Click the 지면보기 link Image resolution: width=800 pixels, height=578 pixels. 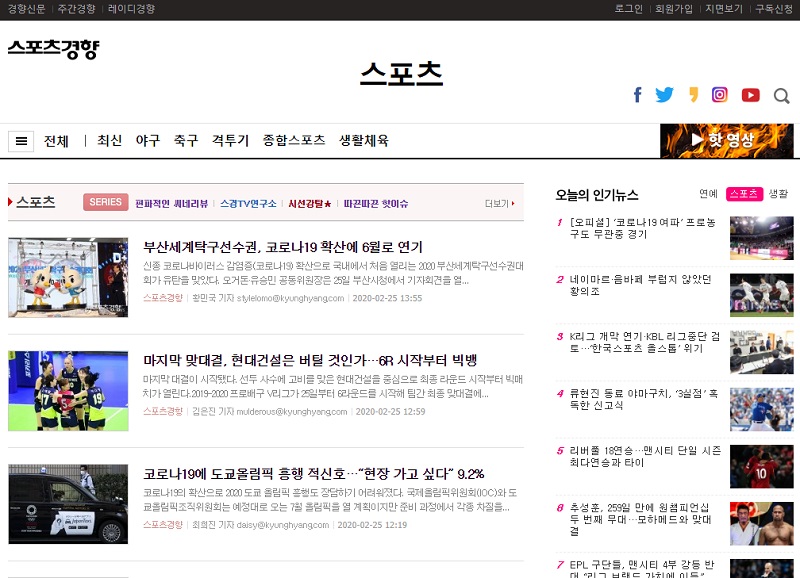[724, 9]
